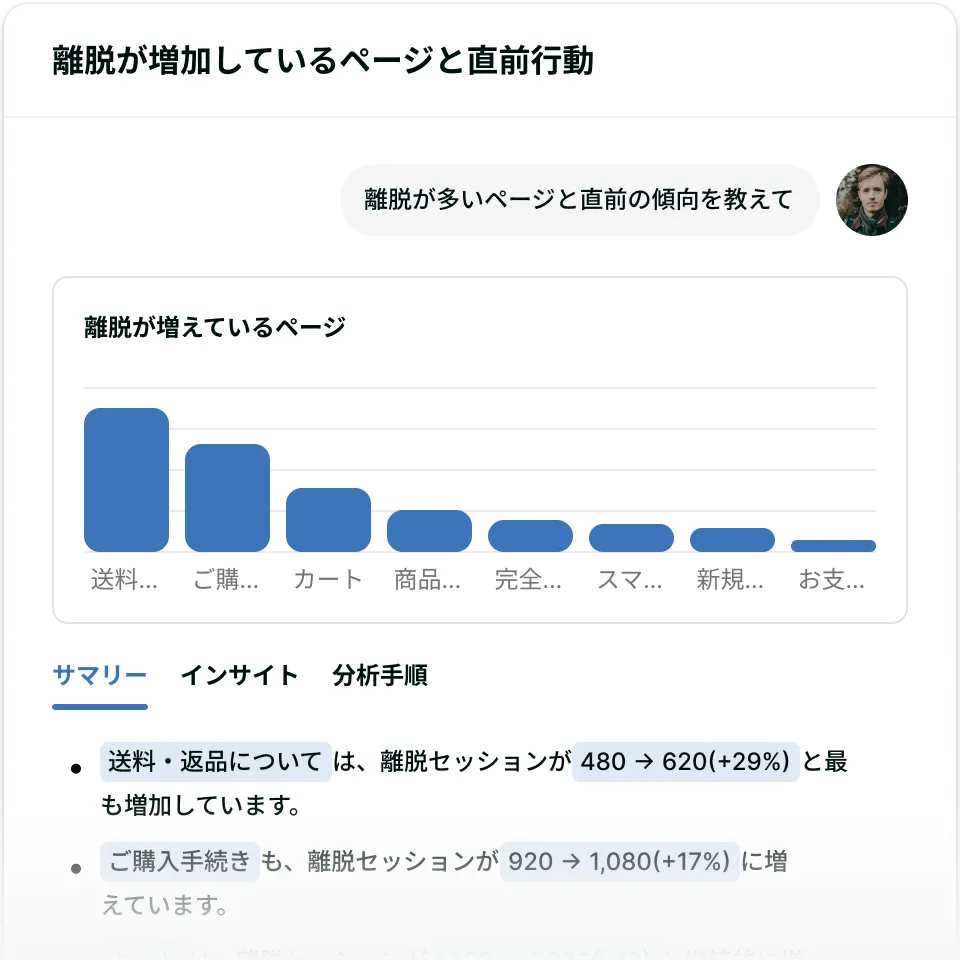This screenshot has height=960, width=960.
Task: Click the 完全 bar in the chart
Action: tap(530, 536)
